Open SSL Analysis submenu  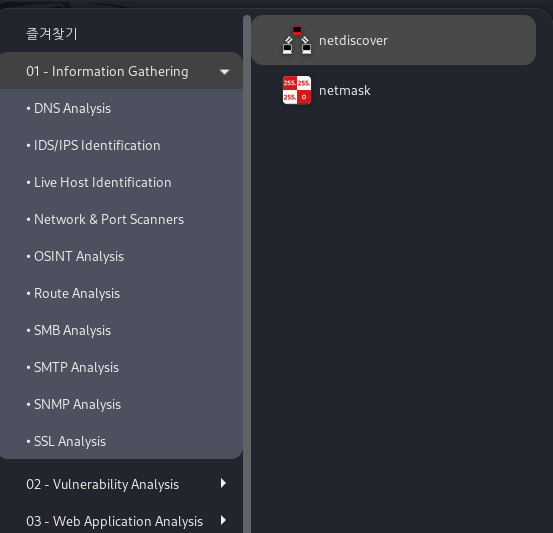click(121, 441)
